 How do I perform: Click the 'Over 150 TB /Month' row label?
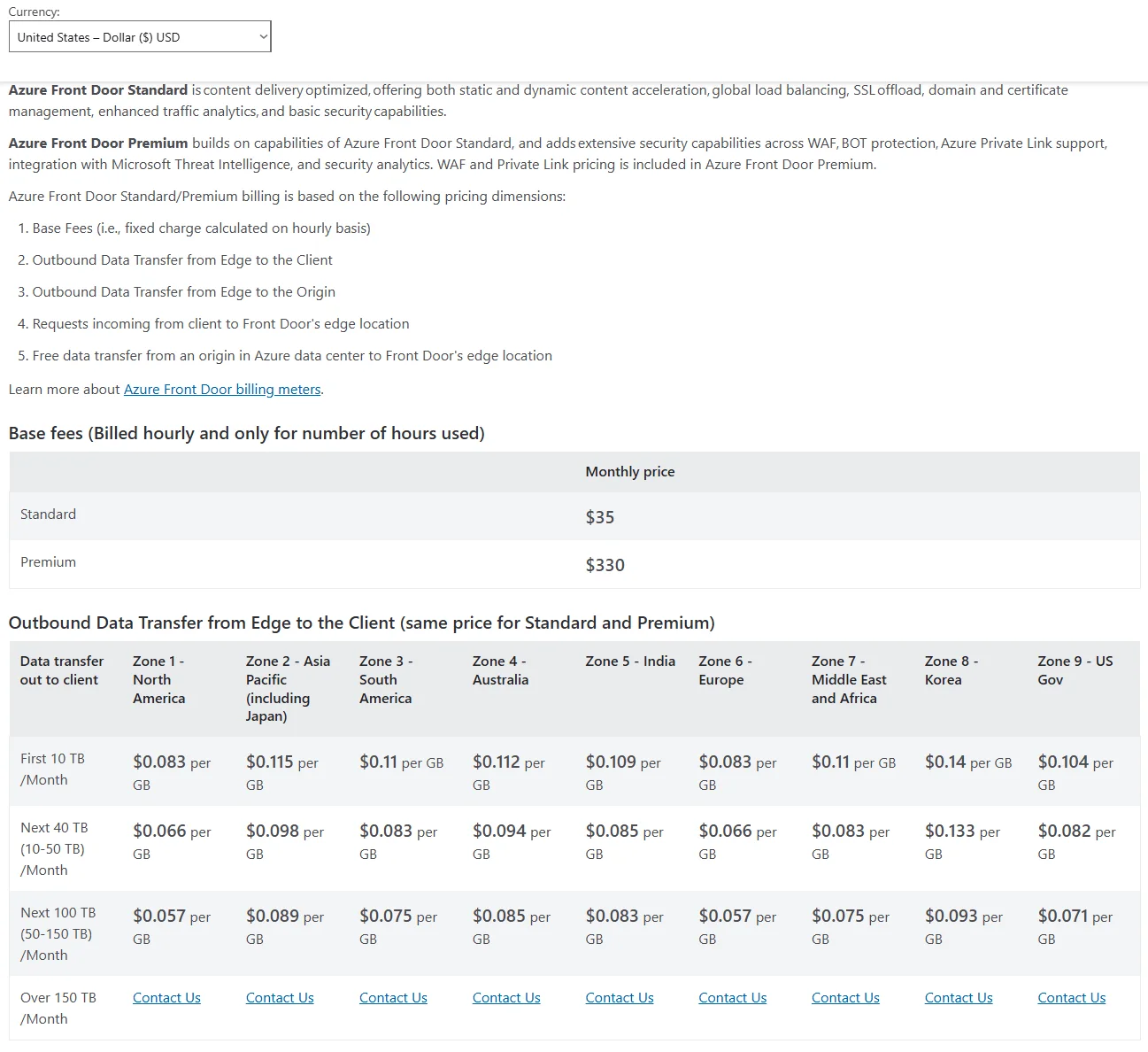tap(58, 1009)
